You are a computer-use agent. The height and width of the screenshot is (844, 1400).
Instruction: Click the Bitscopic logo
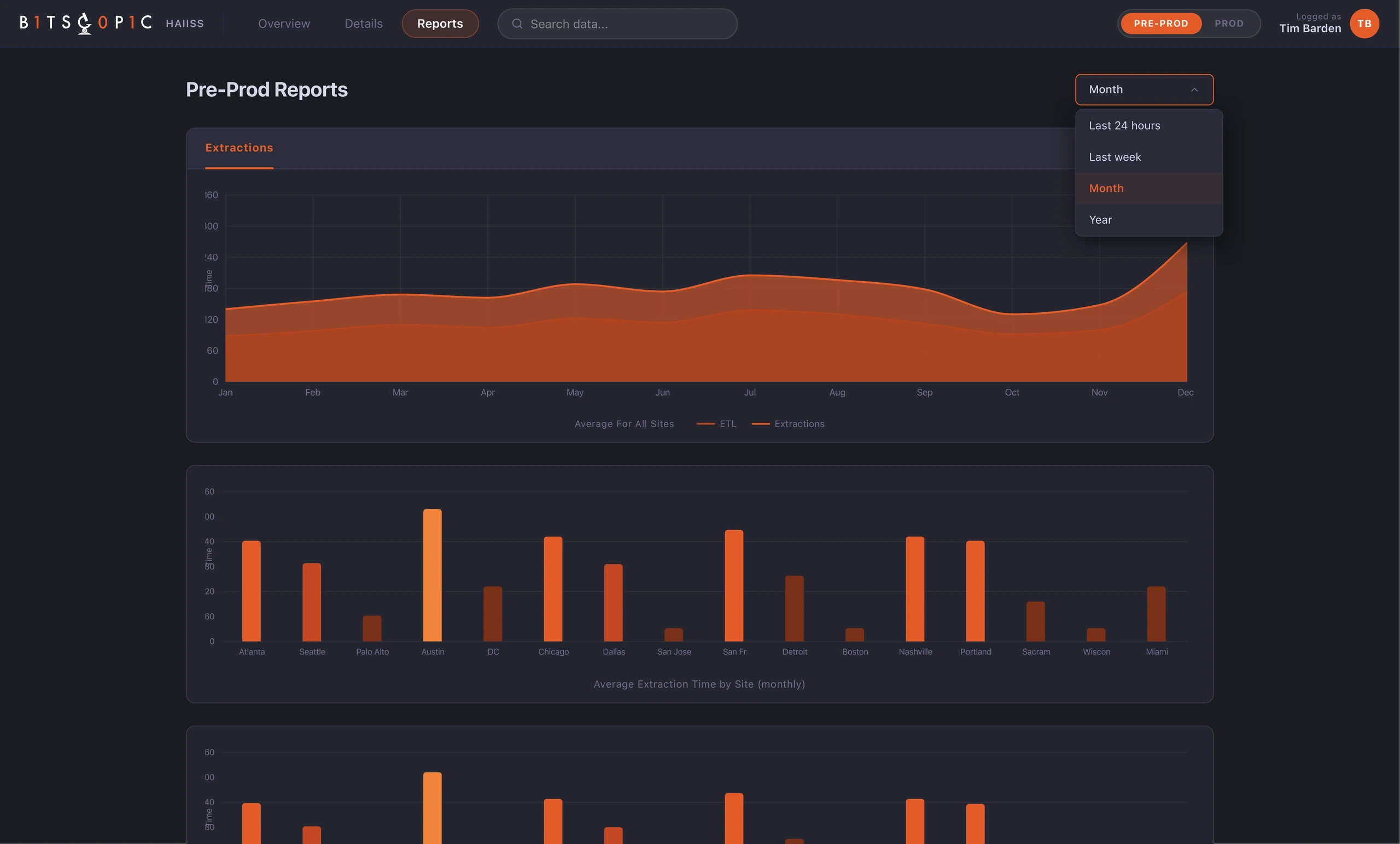(x=86, y=24)
